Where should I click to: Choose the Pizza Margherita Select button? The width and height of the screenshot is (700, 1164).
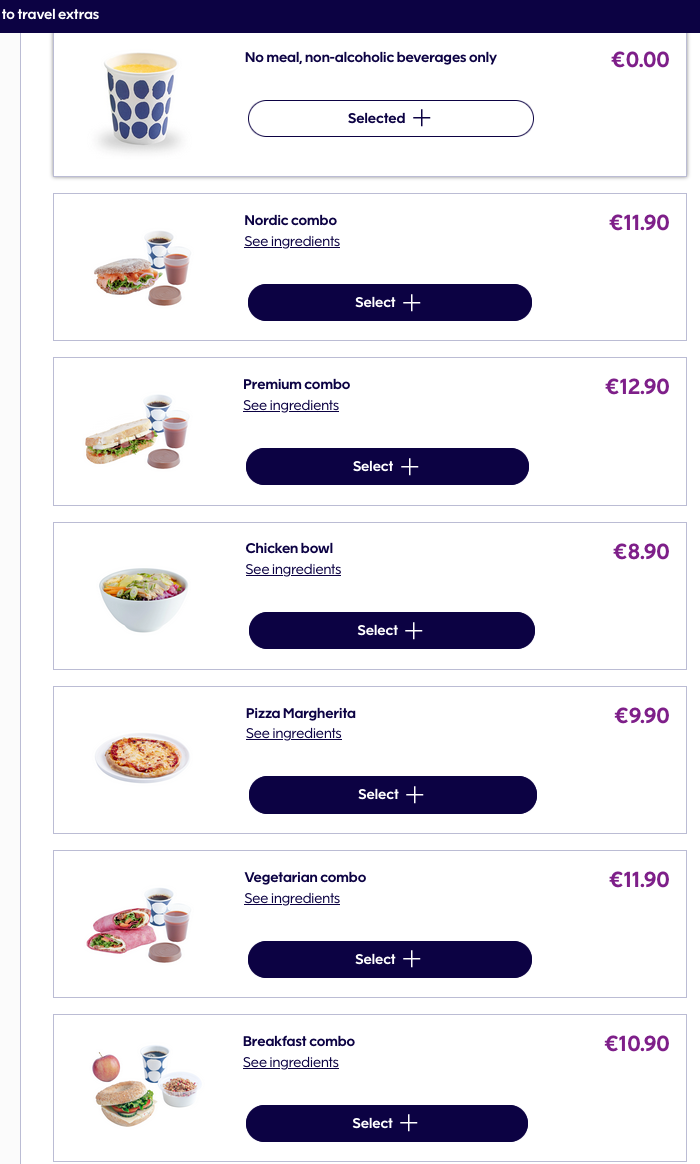click(x=392, y=794)
